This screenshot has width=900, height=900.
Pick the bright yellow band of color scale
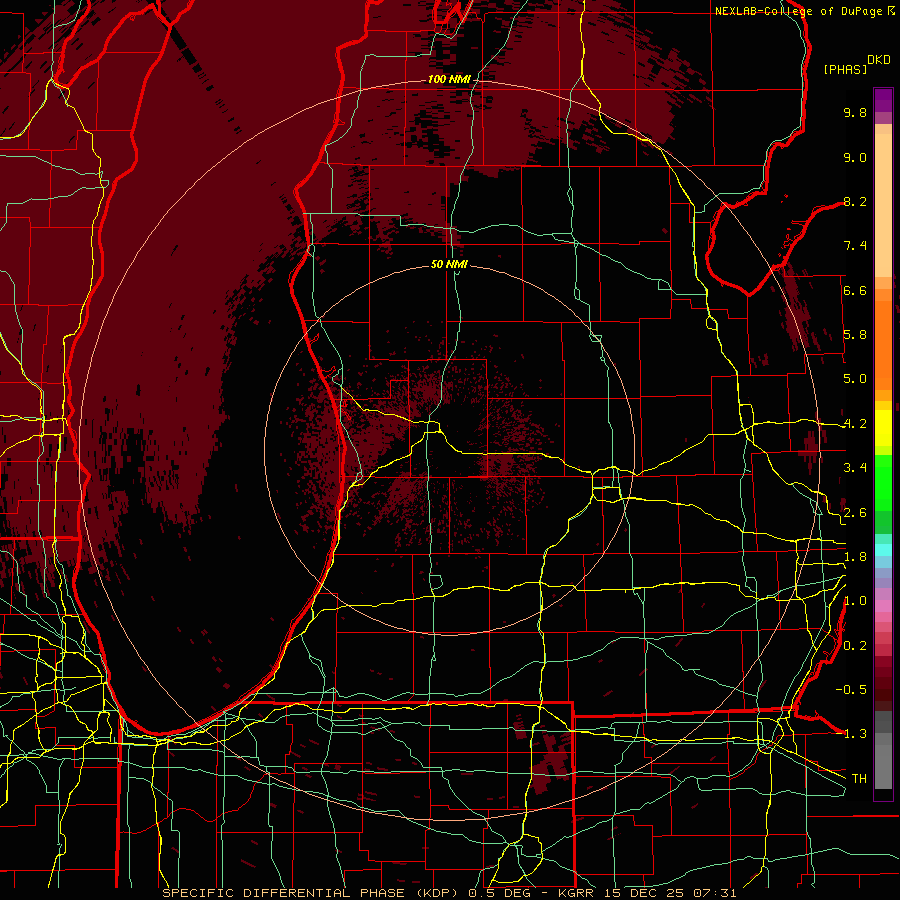coord(883,428)
